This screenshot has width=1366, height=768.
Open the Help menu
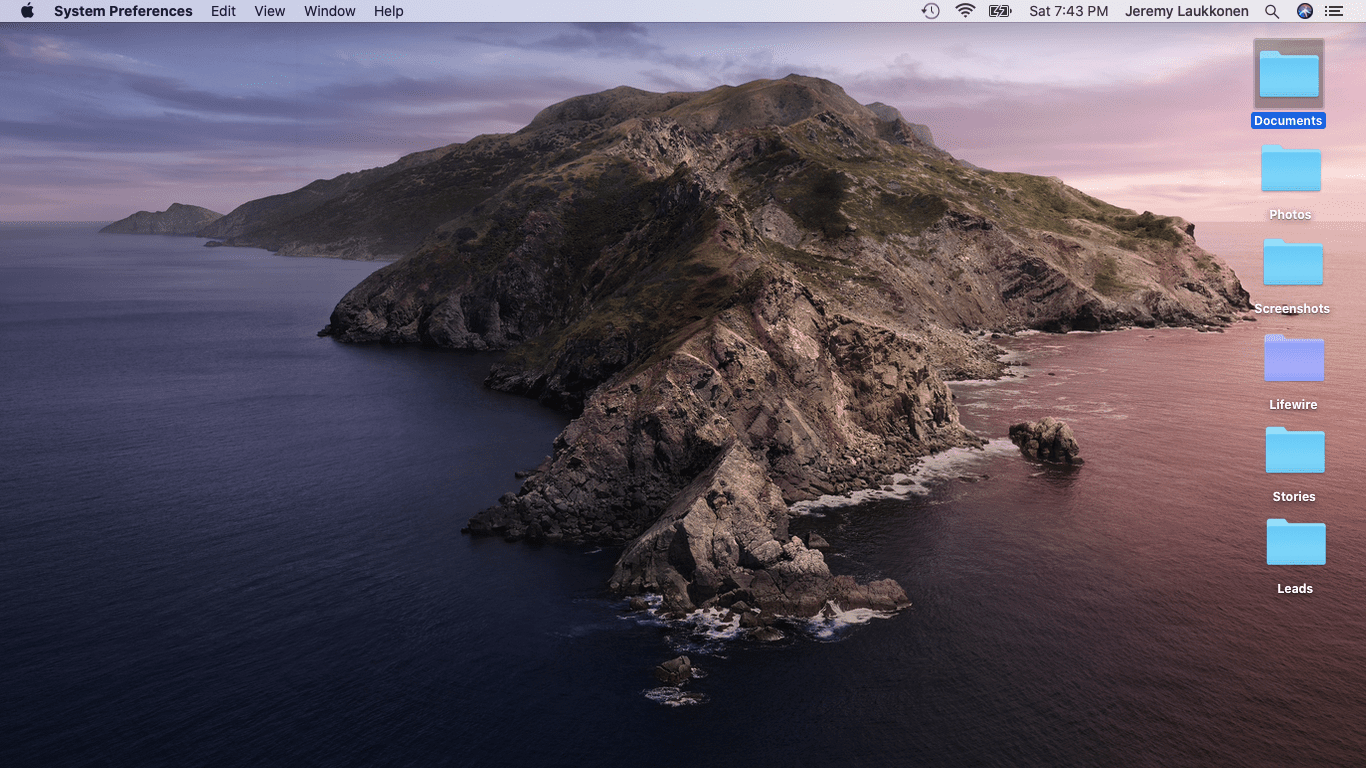click(389, 11)
